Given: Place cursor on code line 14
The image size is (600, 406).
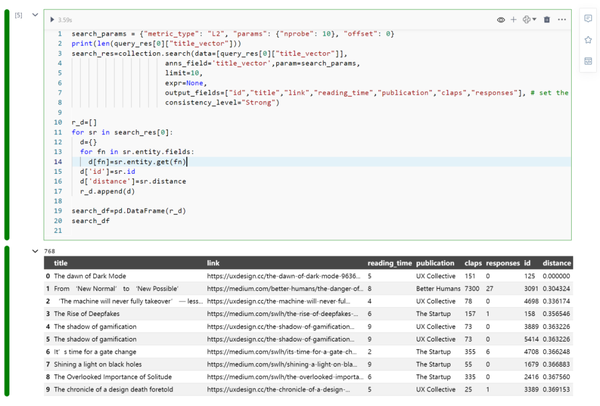Looking at the screenshot, I should [140, 161].
